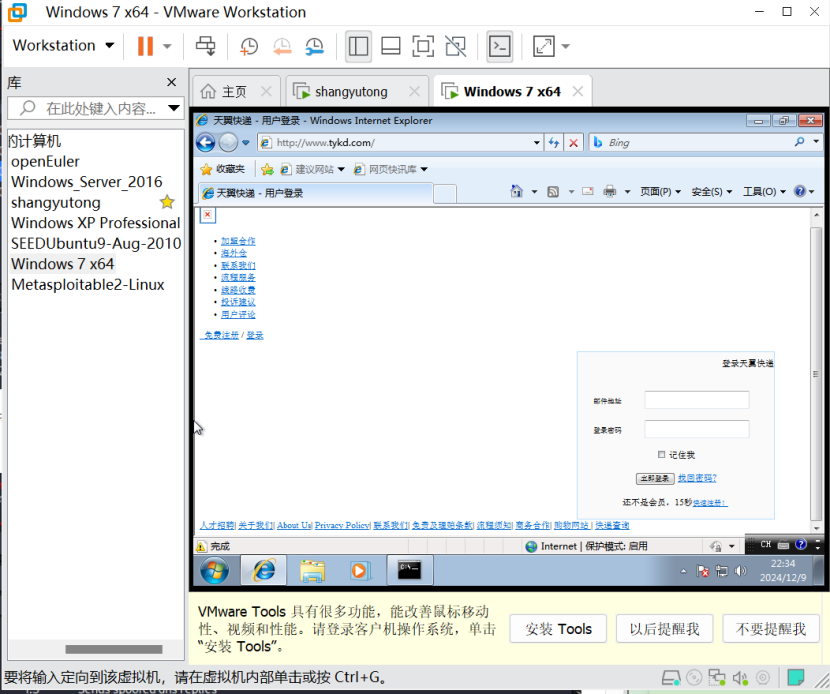Open the About Us footer link
Viewport: 830px width, 694px height.
pos(294,525)
